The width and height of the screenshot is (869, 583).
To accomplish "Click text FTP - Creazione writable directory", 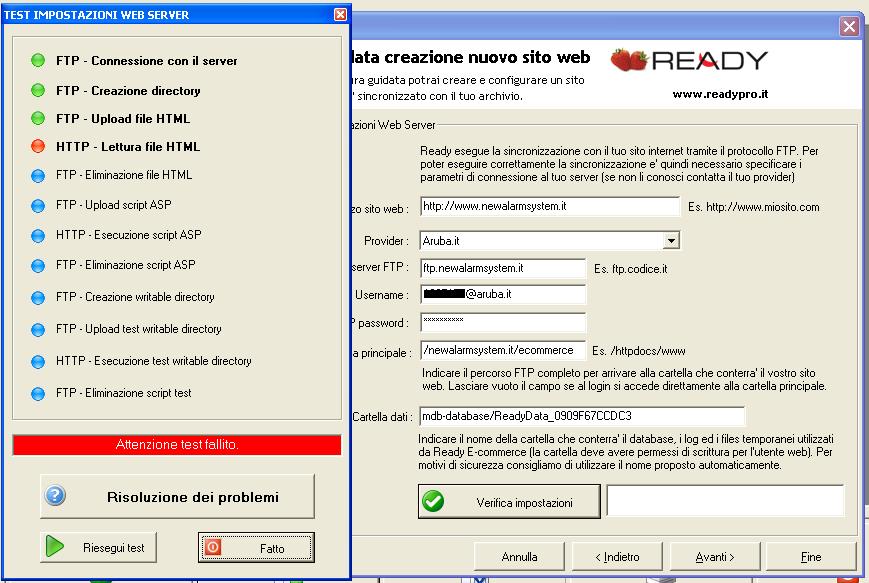I will tap(135, 297).
